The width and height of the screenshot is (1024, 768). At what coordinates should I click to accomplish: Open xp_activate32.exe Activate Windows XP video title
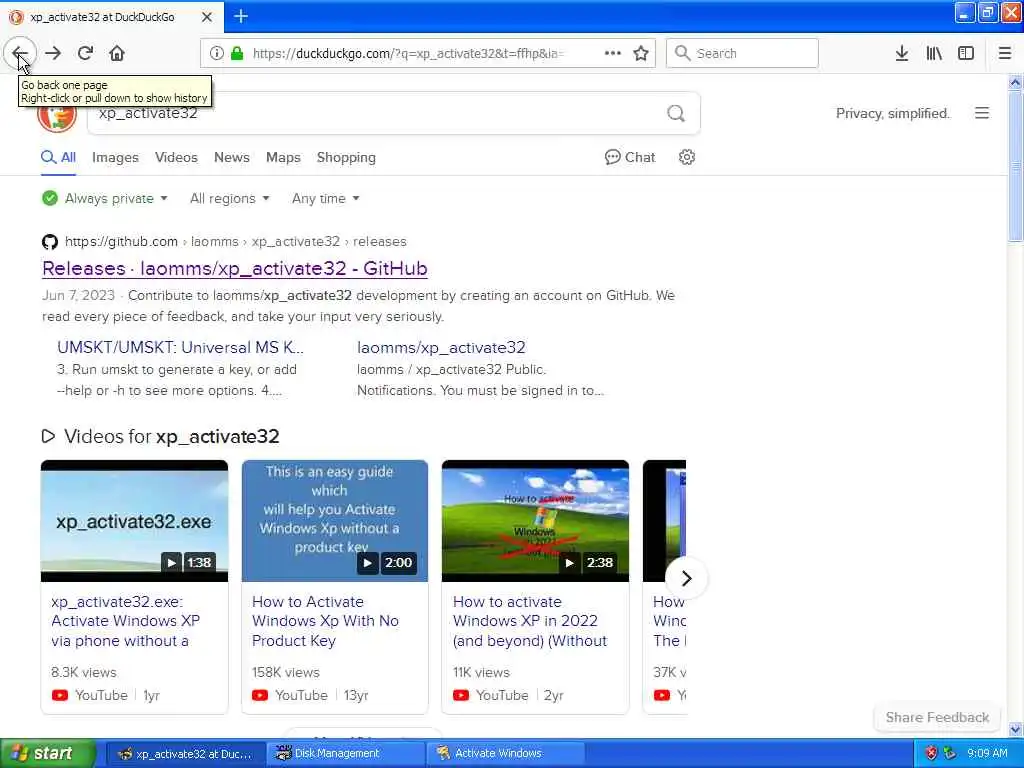[x=125, y=621]
